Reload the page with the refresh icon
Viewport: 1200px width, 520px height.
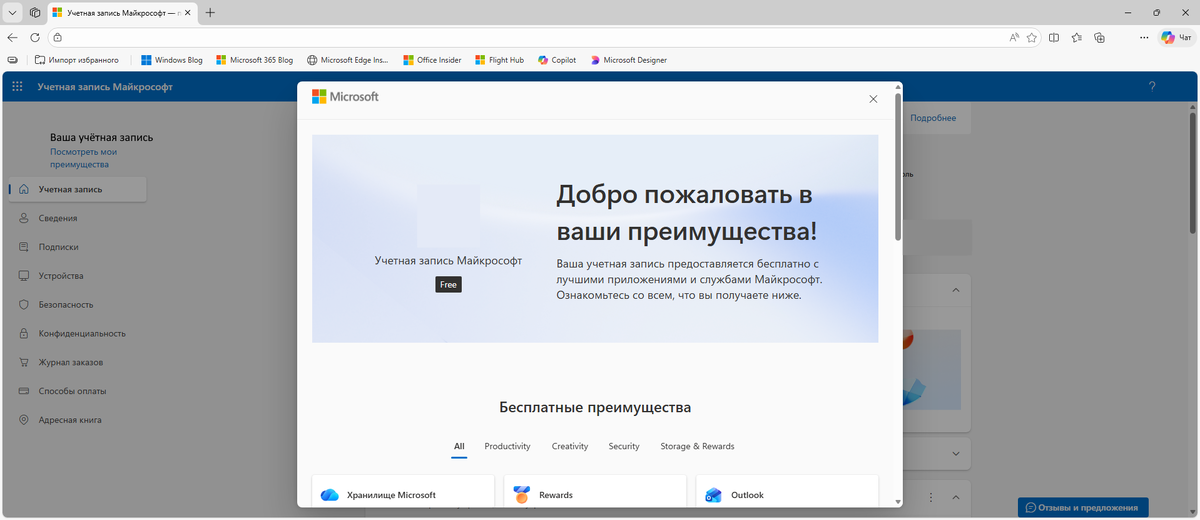coord(35,37)
